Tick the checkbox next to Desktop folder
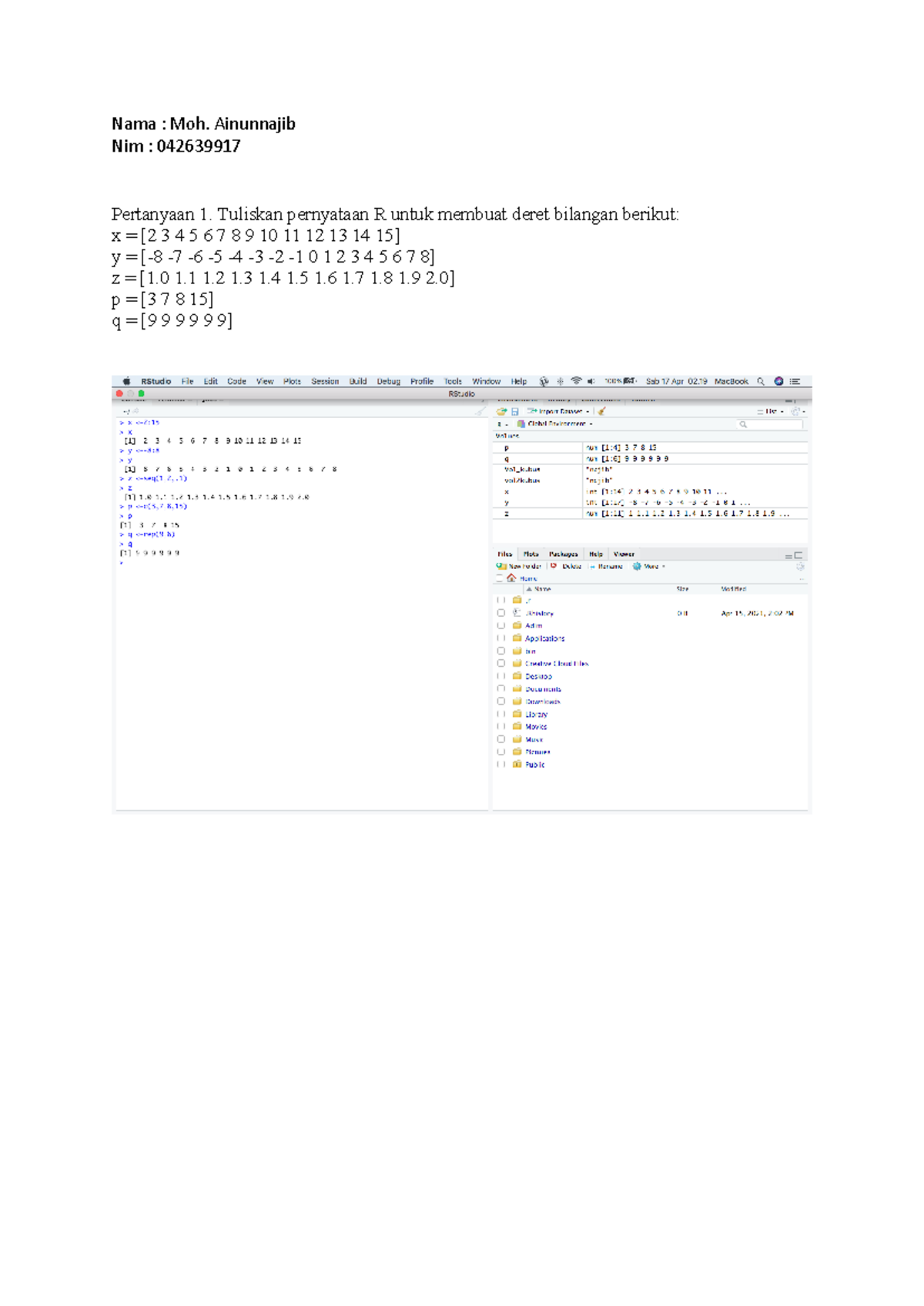Image resolution: width=924 pixels, height=1306 pixels. pyautogui.click(x=501, y=676)
